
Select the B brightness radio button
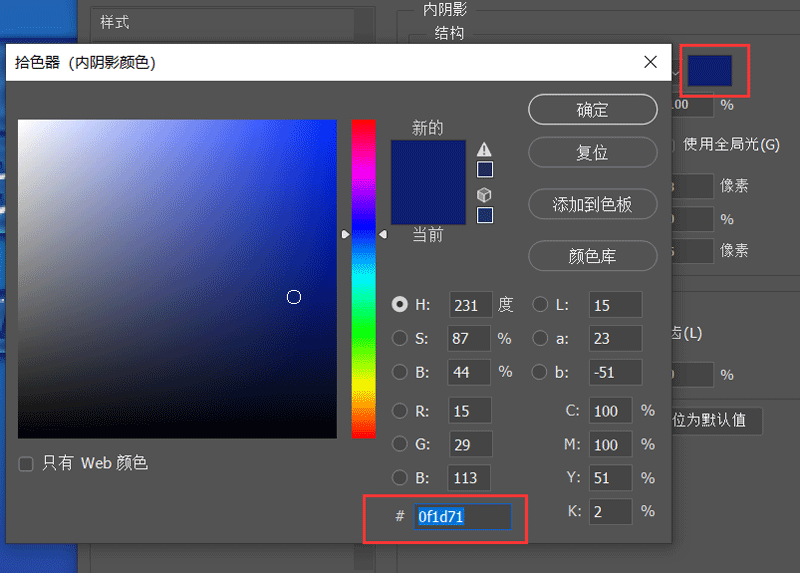tap(399, 372)
